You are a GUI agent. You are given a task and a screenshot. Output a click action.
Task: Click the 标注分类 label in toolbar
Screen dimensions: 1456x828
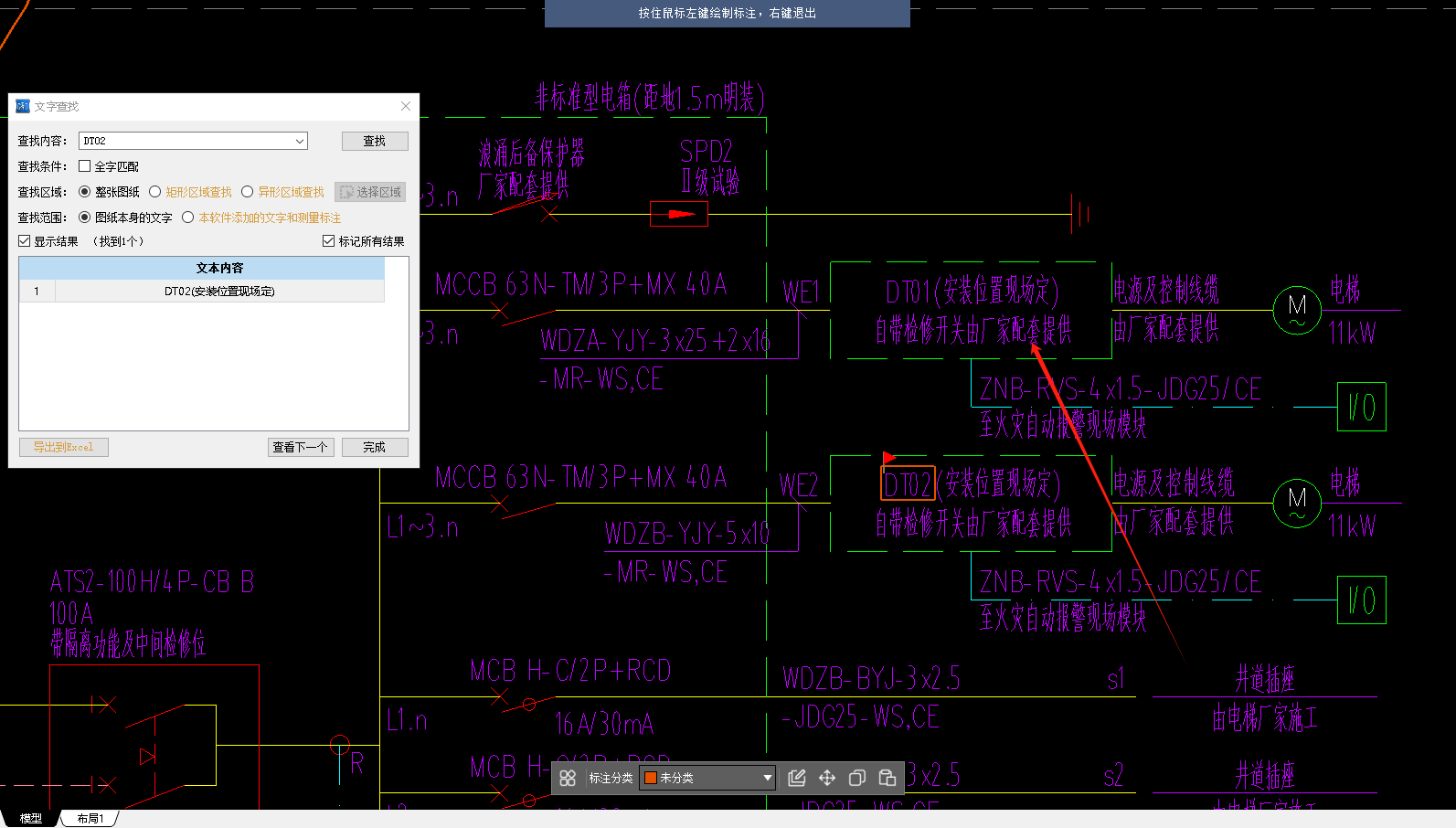pyautogui.click(x=611, y=778)
